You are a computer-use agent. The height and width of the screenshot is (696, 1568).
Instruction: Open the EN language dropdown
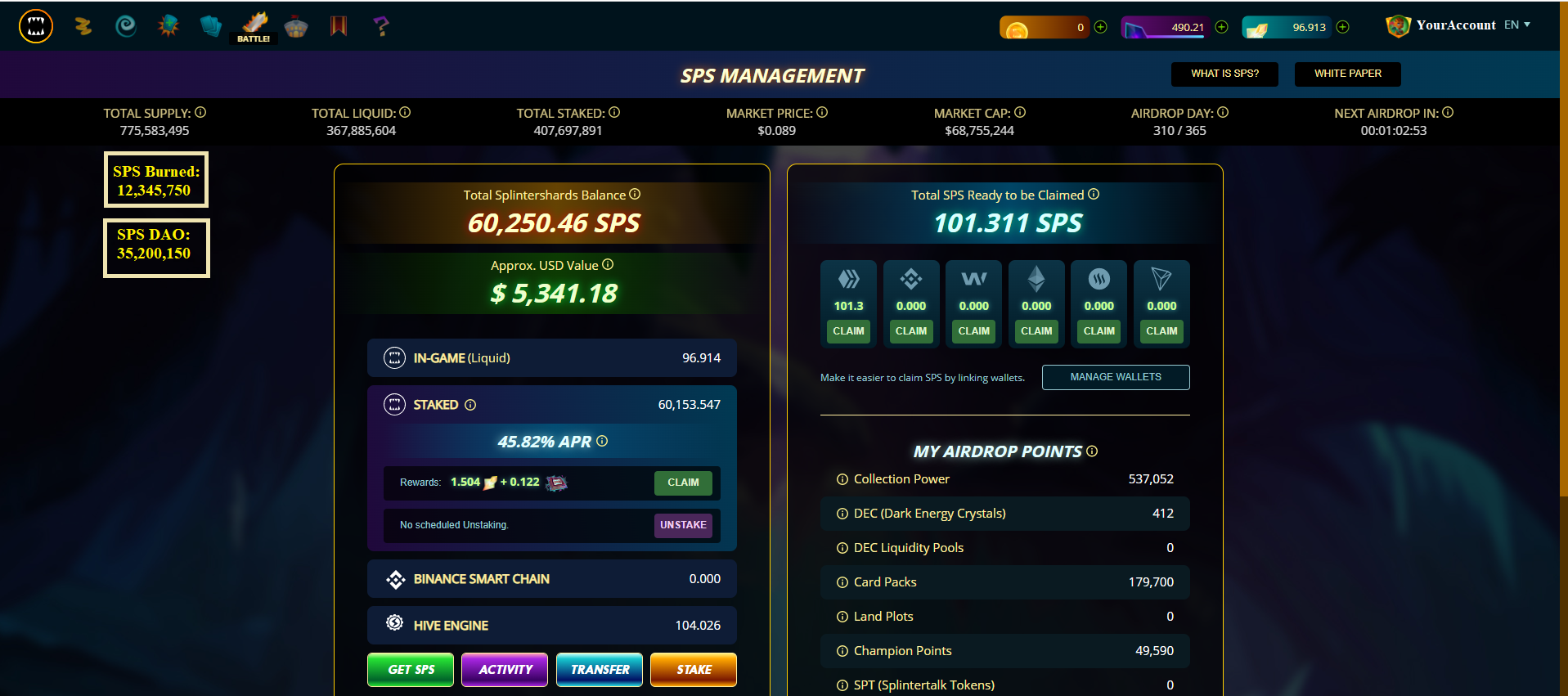(1517, 25)
